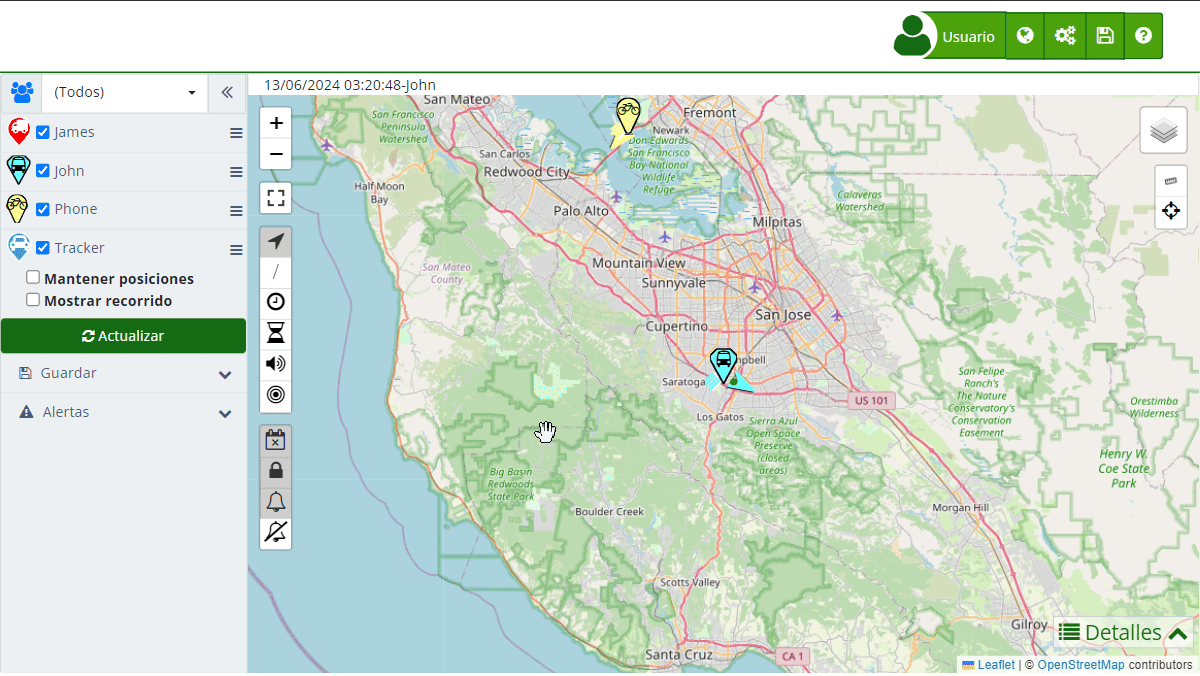This screenshot has height=676, width=1200.
Task: Click the hourglass tool icon
Action: [276, 333]
